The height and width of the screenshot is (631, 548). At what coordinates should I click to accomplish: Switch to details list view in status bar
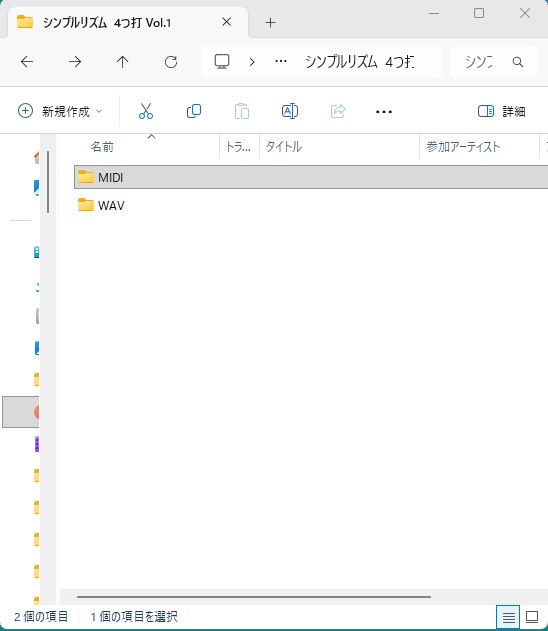pyautogui.click(x=508, y=617)
